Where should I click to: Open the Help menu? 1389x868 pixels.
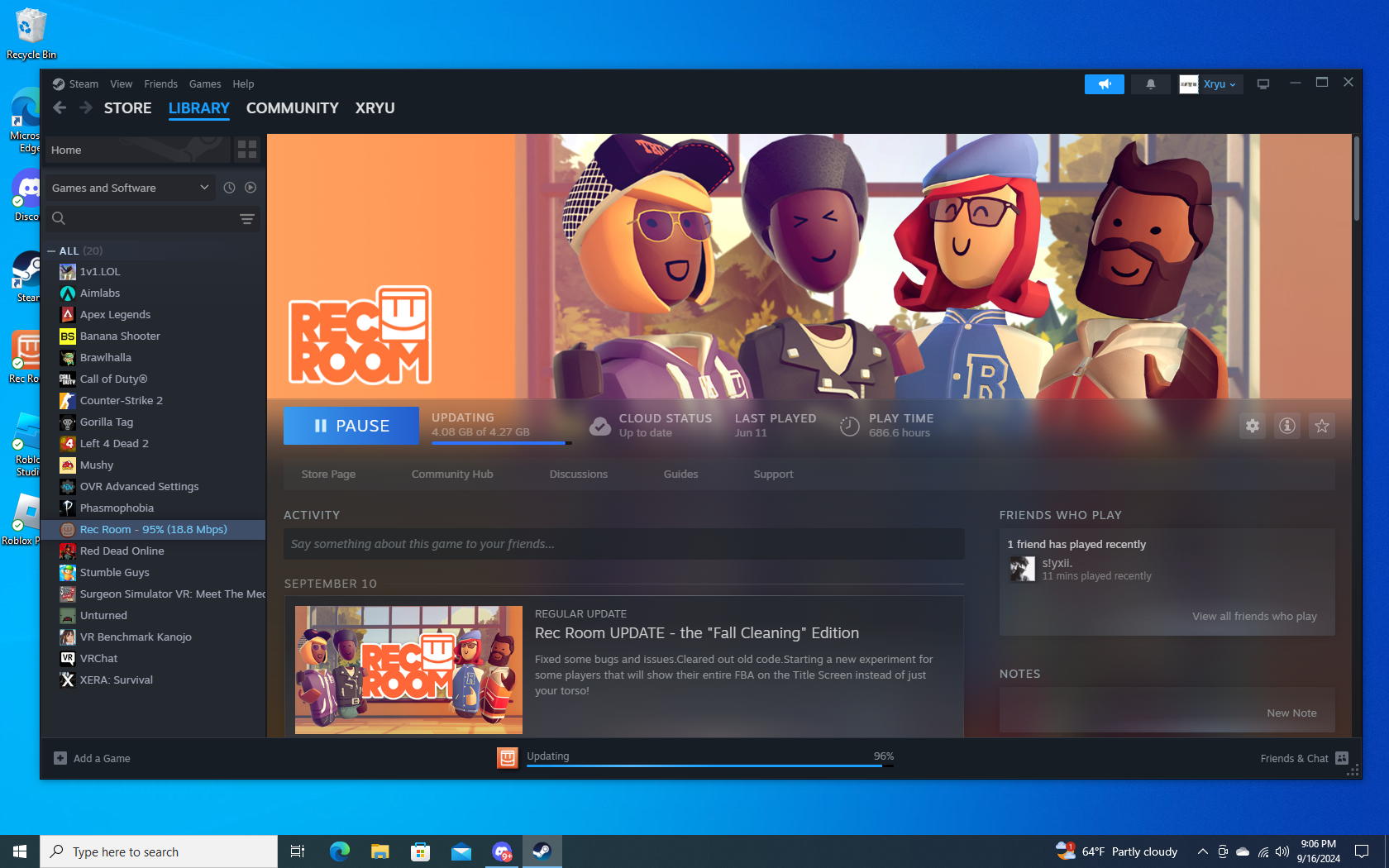(243, 84)
